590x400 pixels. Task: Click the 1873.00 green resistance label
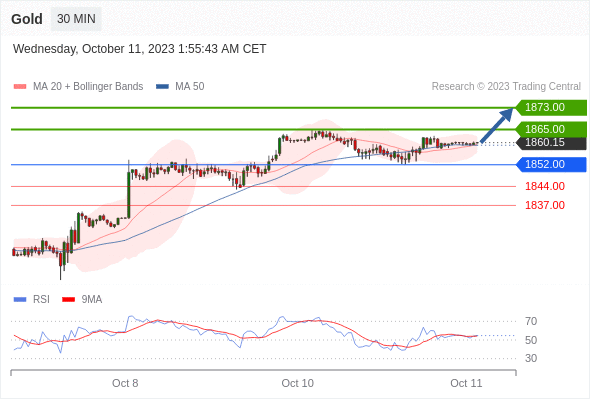click(551, 108)
